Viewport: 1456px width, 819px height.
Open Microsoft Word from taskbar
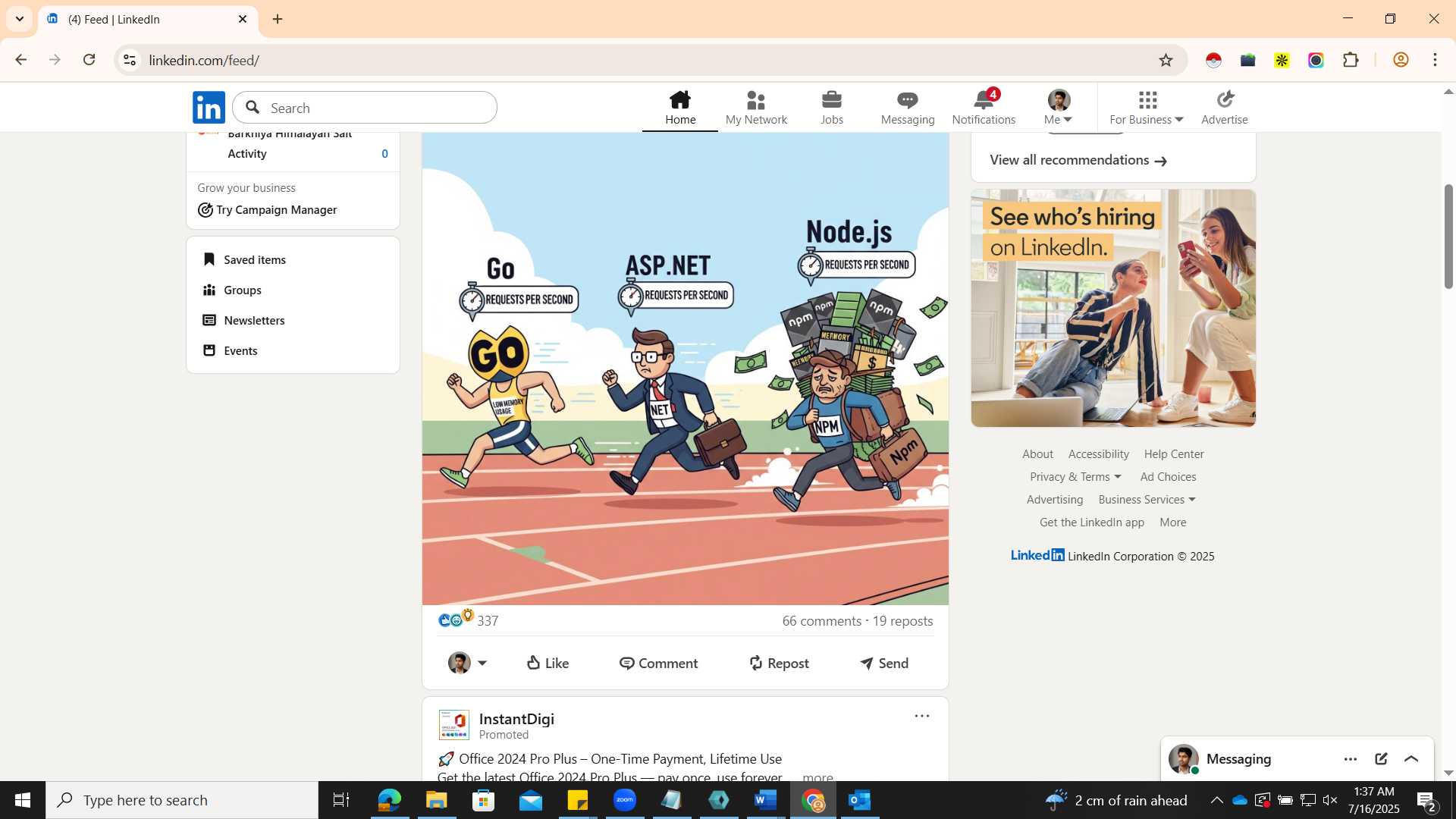click(x=766, y=800)
